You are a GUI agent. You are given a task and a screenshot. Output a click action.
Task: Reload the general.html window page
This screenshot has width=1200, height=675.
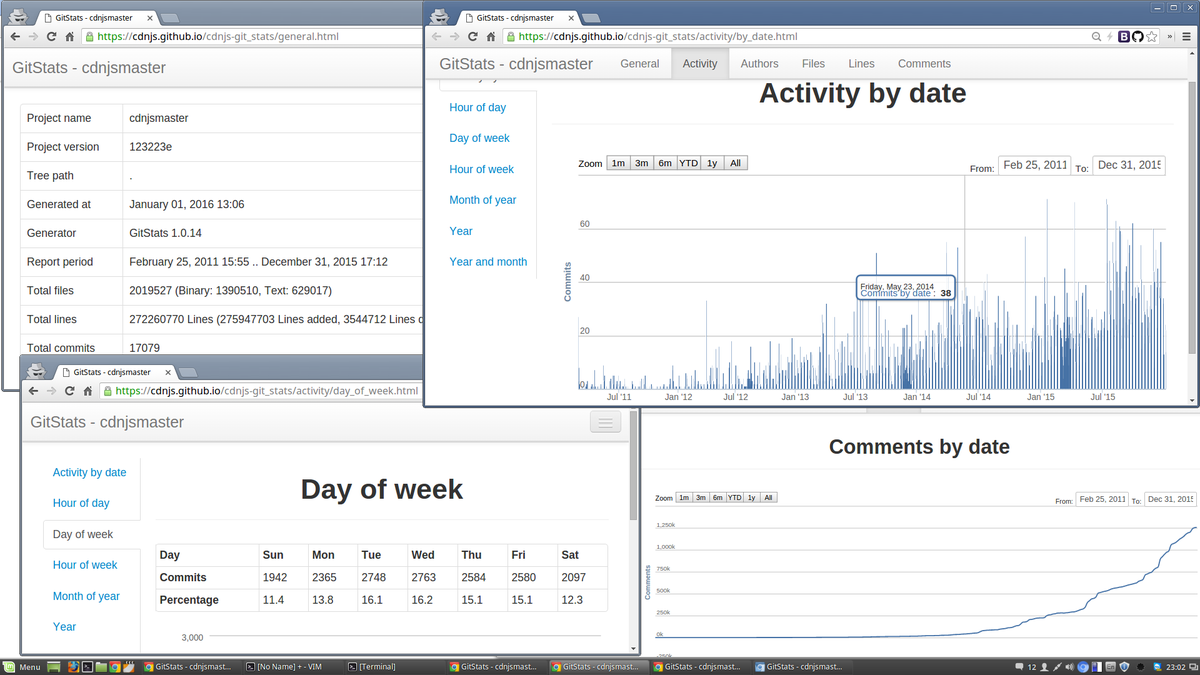[x=51, y=36]
